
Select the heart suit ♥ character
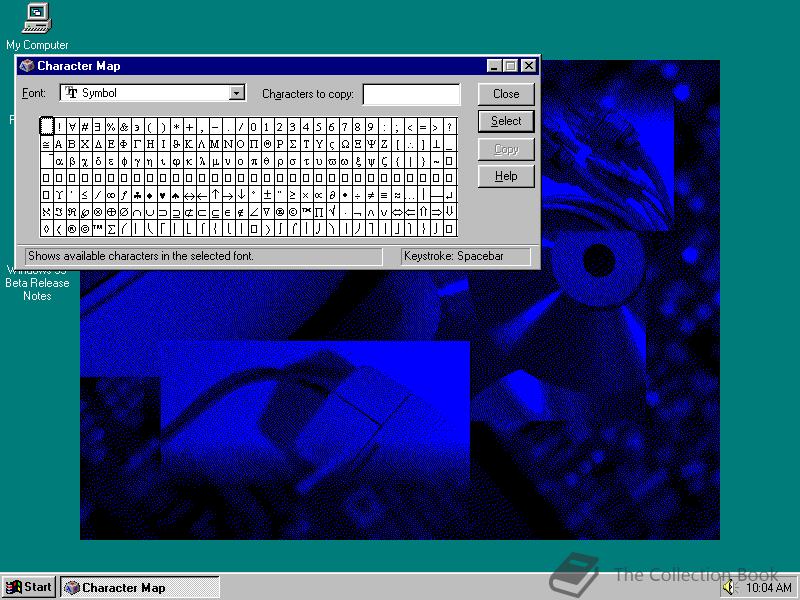163,194
